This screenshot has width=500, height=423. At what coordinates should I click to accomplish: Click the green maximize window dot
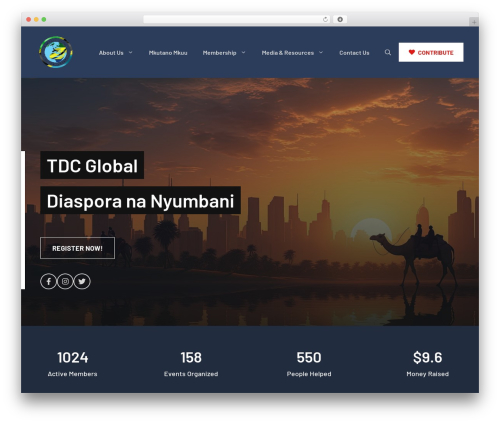44,19
